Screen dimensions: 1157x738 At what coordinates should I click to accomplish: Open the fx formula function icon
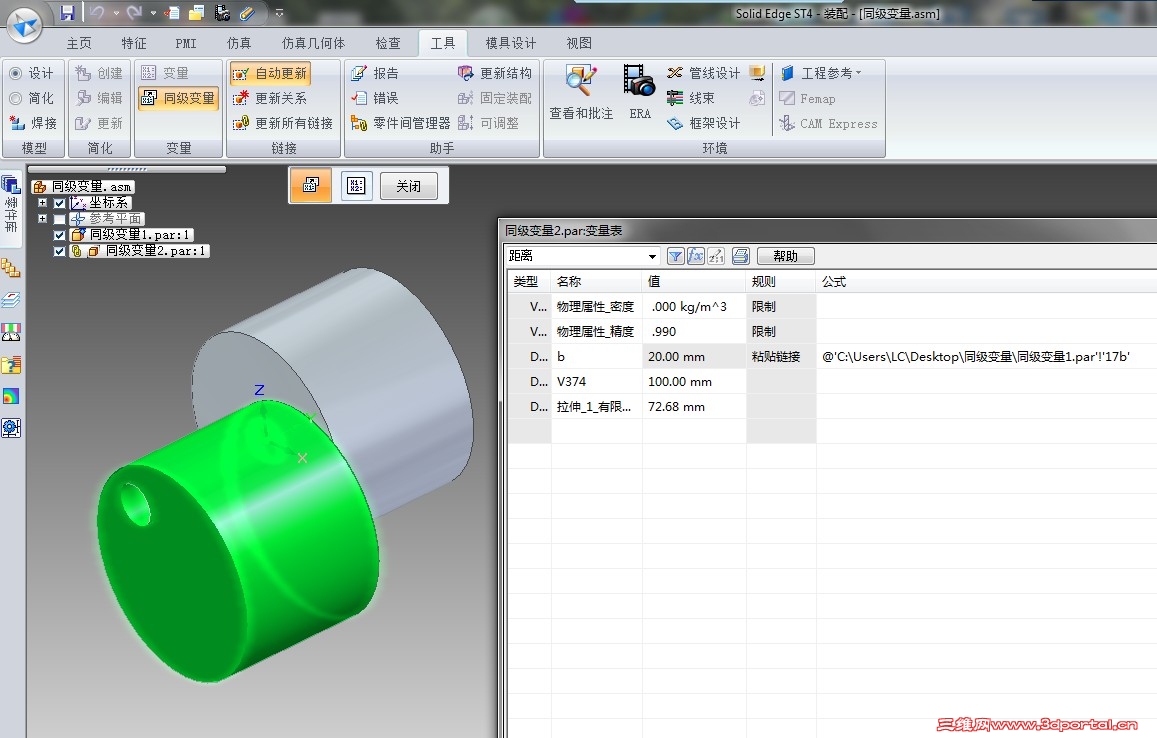696,256
